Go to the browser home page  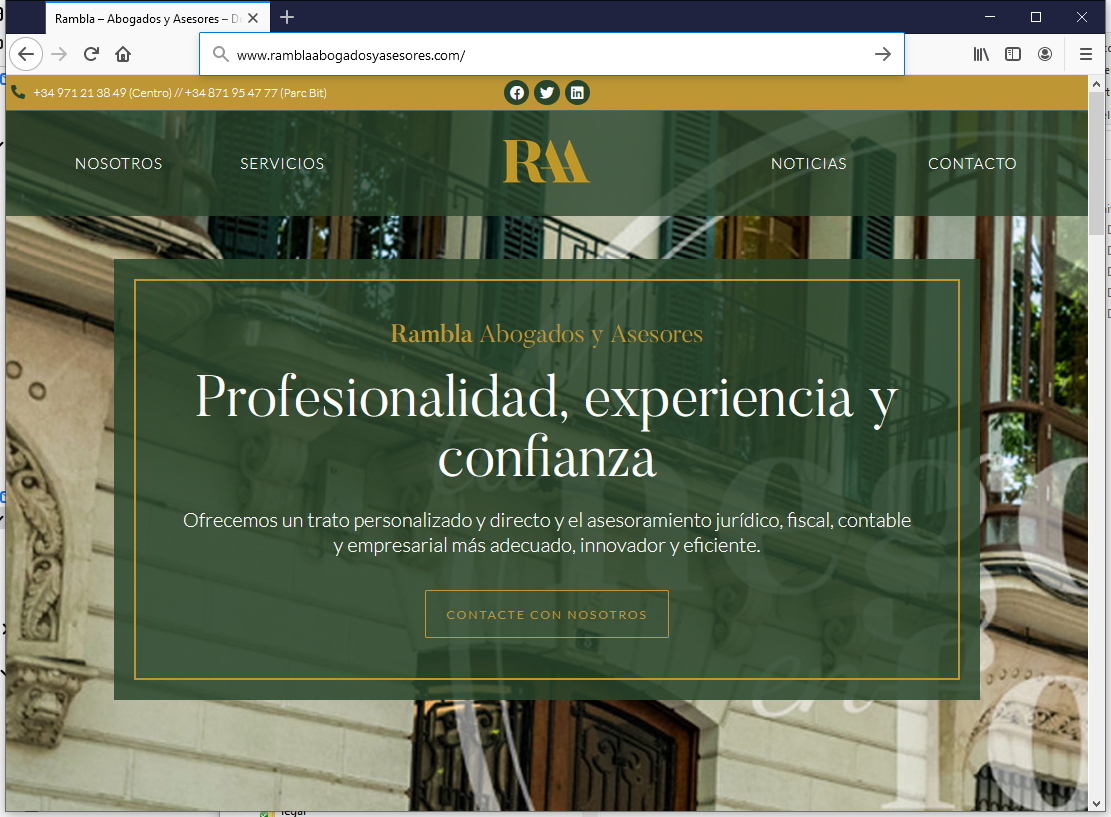(x=123, y=54)
